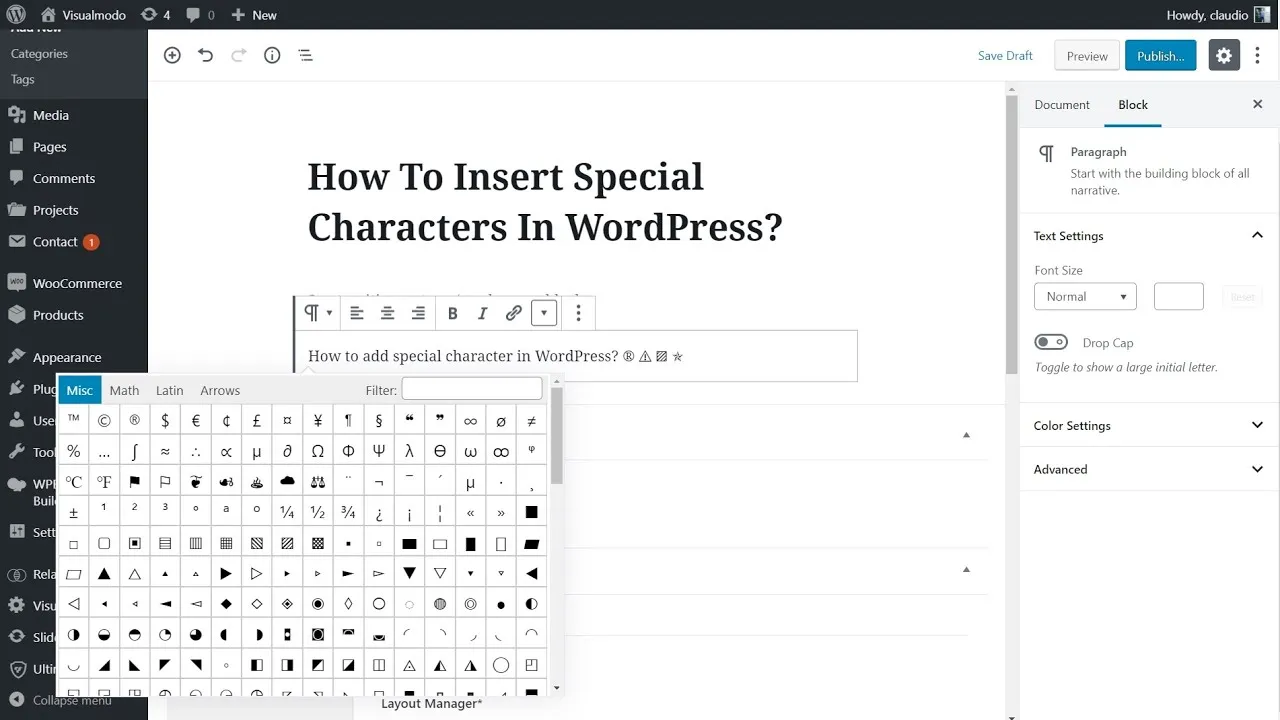
Task: Click the custom font size input
Action: pos(1178,296)
